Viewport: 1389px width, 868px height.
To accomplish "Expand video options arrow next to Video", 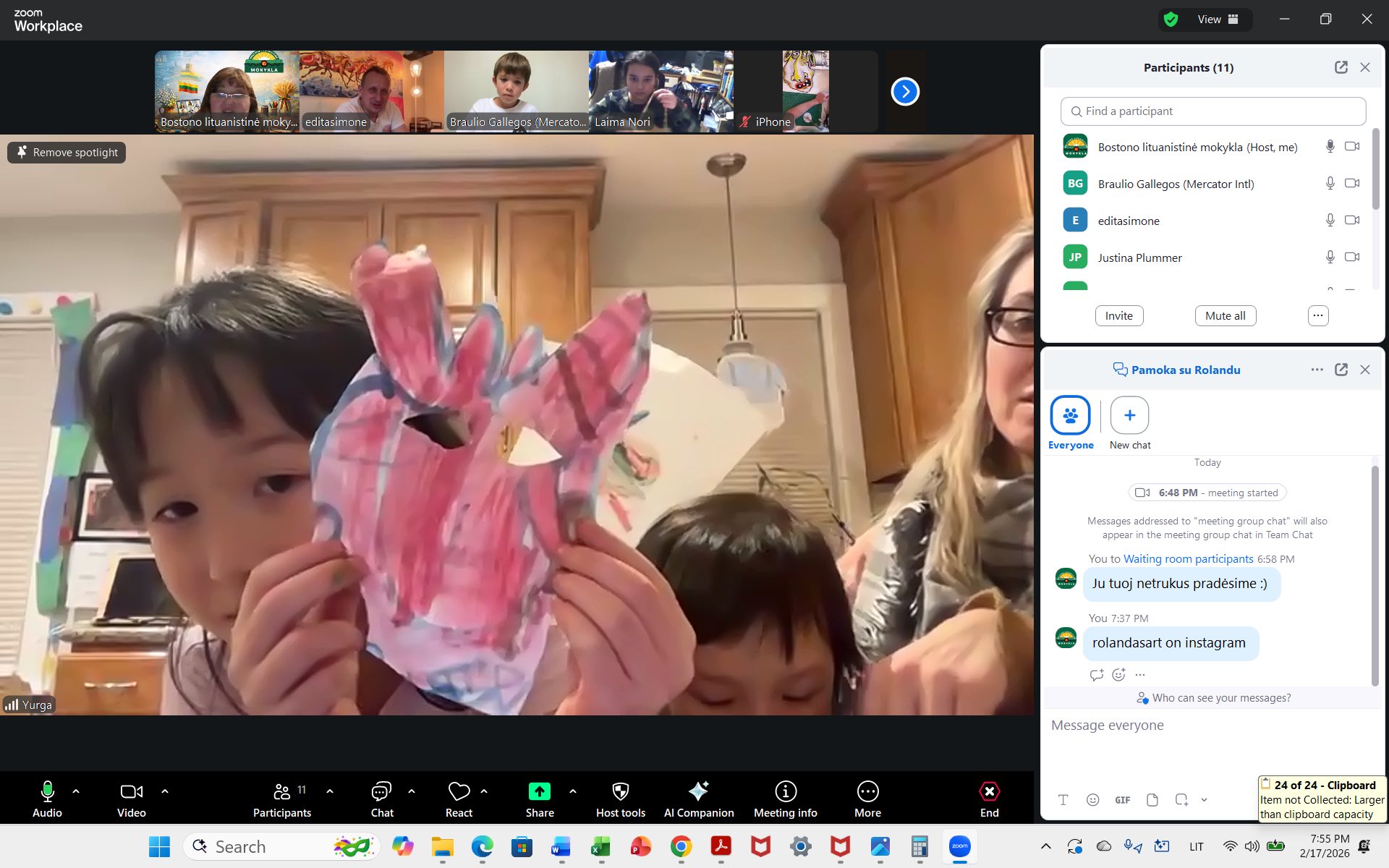I will coord(165,791).
